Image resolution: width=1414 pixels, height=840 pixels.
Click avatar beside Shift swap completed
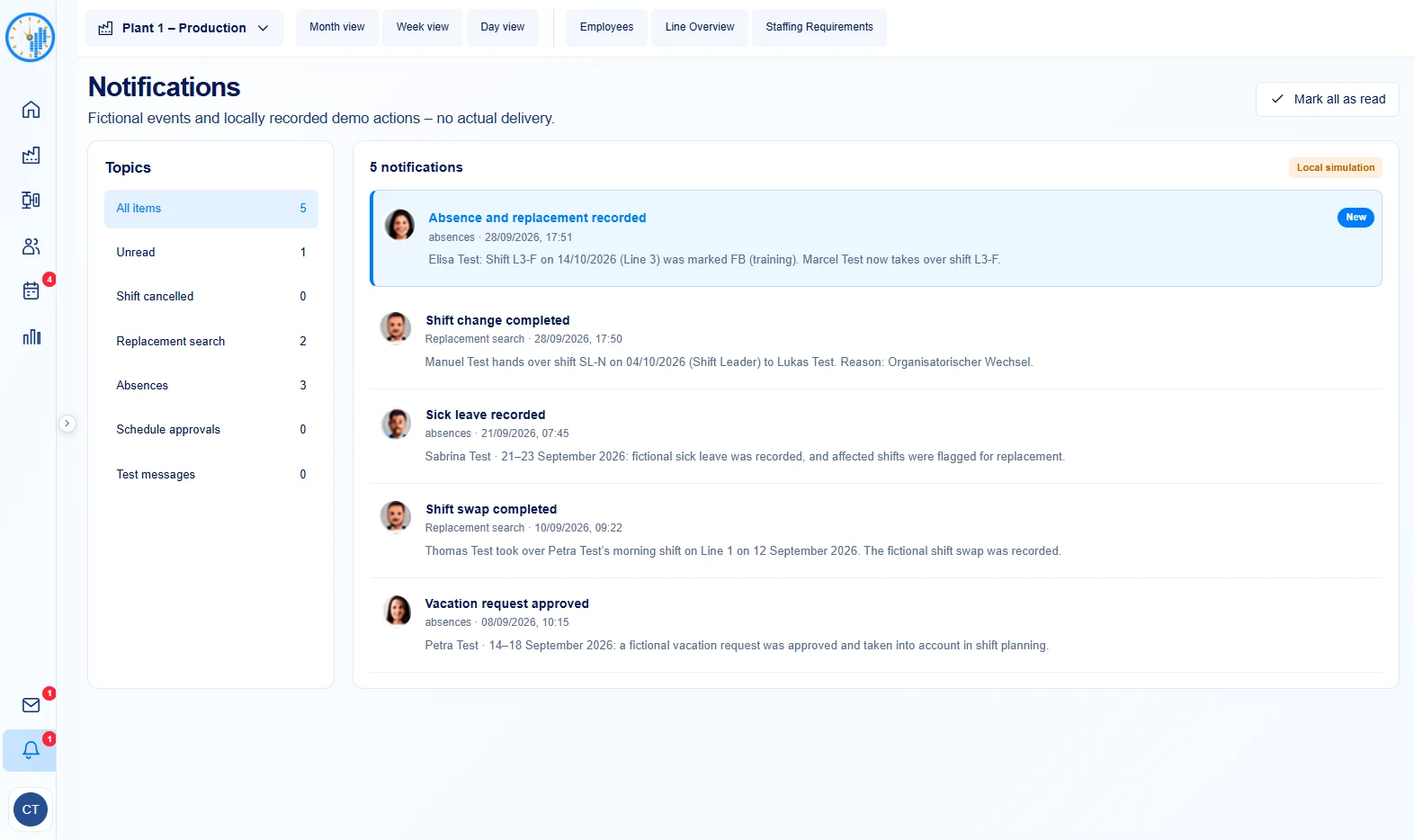396,516
